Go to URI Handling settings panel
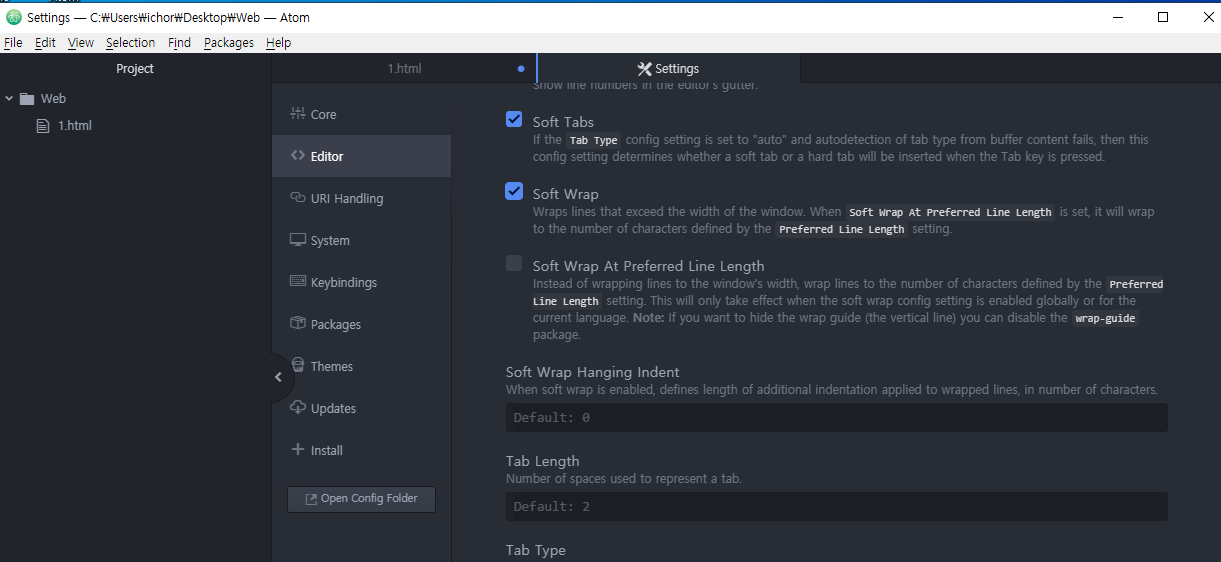This screenshot has height=562, width=1221. [361, 198]
